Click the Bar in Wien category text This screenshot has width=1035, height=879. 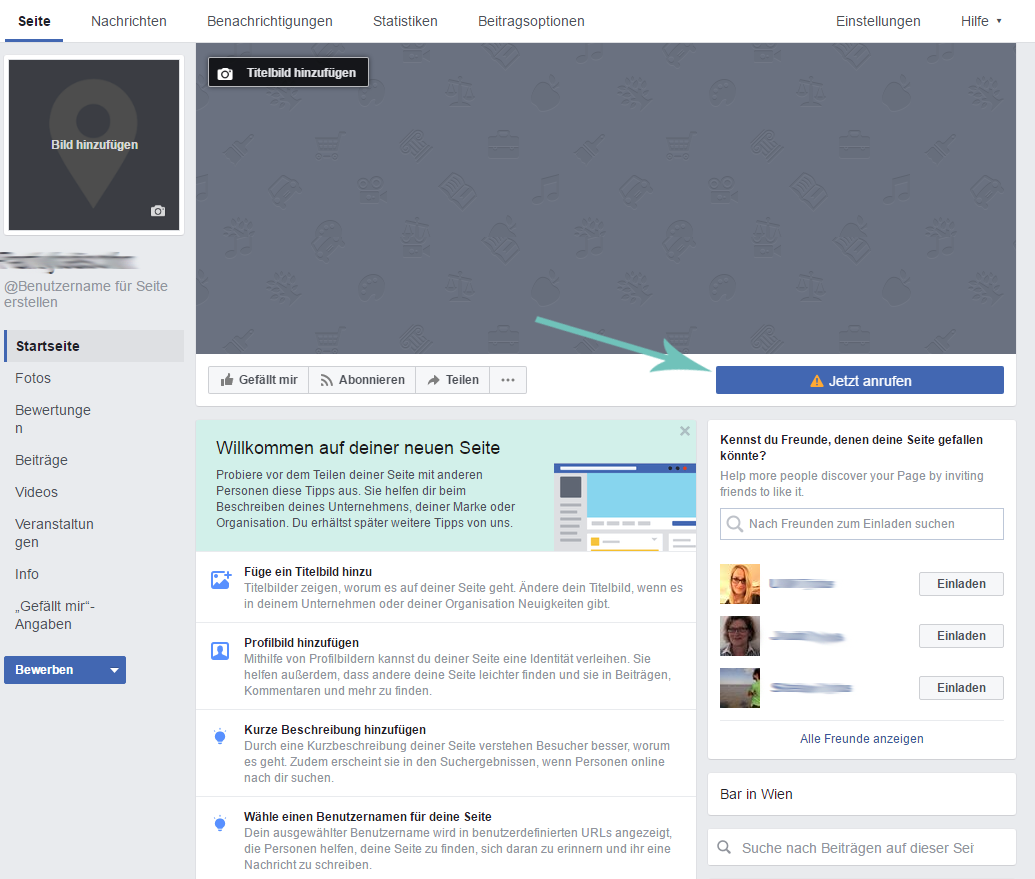tap(756, 795)
